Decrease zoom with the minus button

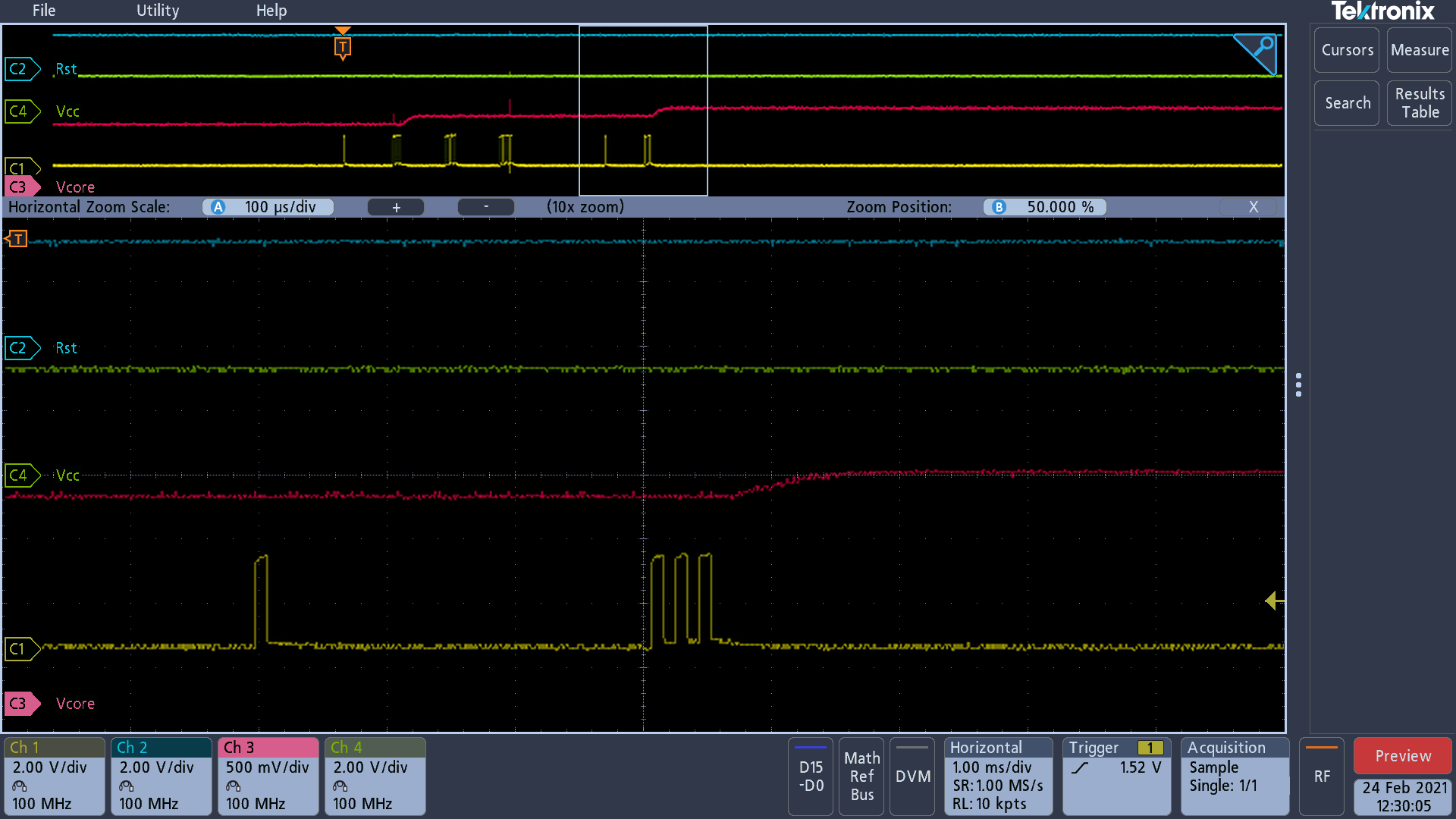point(486,207)
